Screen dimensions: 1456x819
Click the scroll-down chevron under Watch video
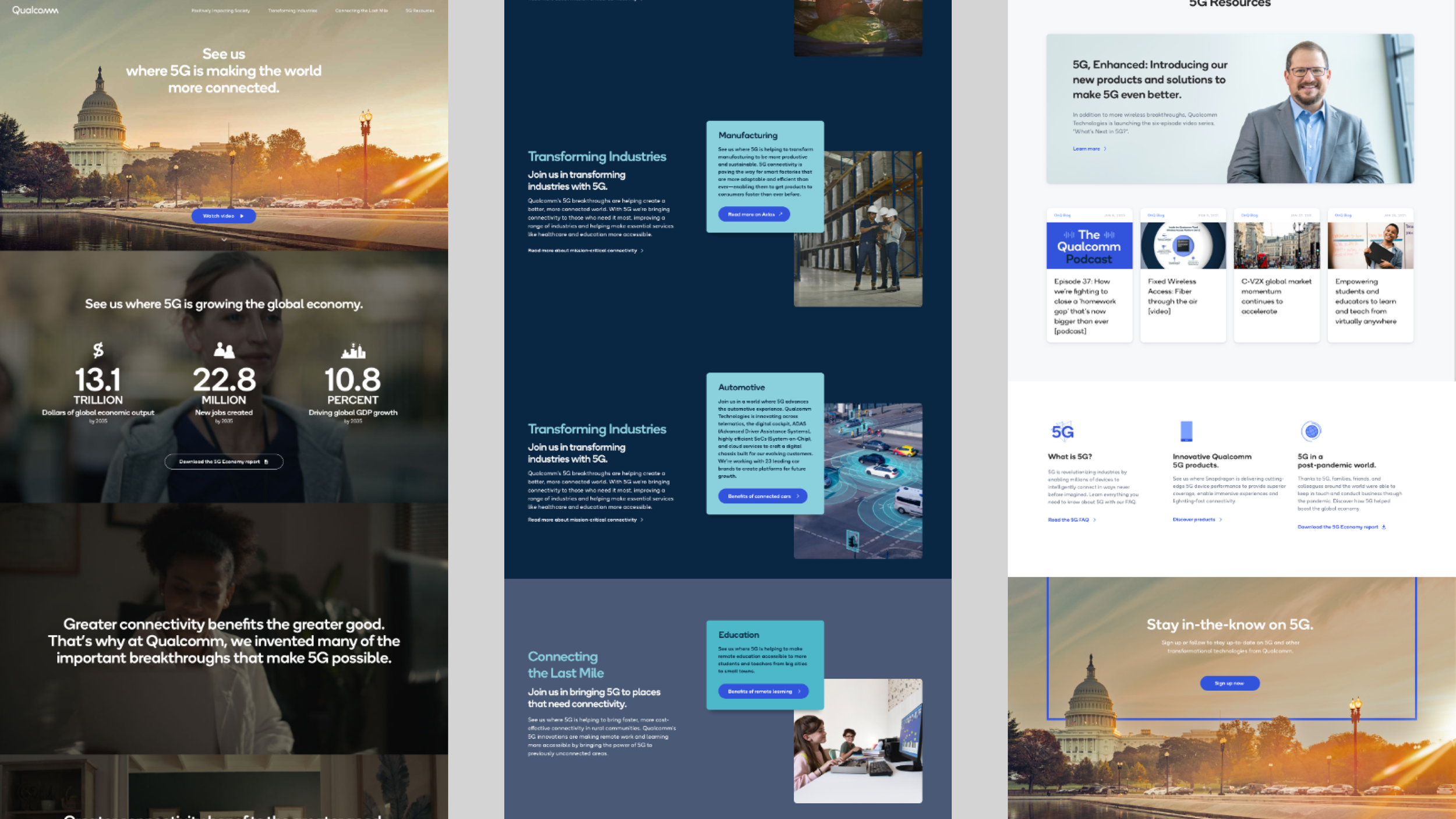point(224,239)
